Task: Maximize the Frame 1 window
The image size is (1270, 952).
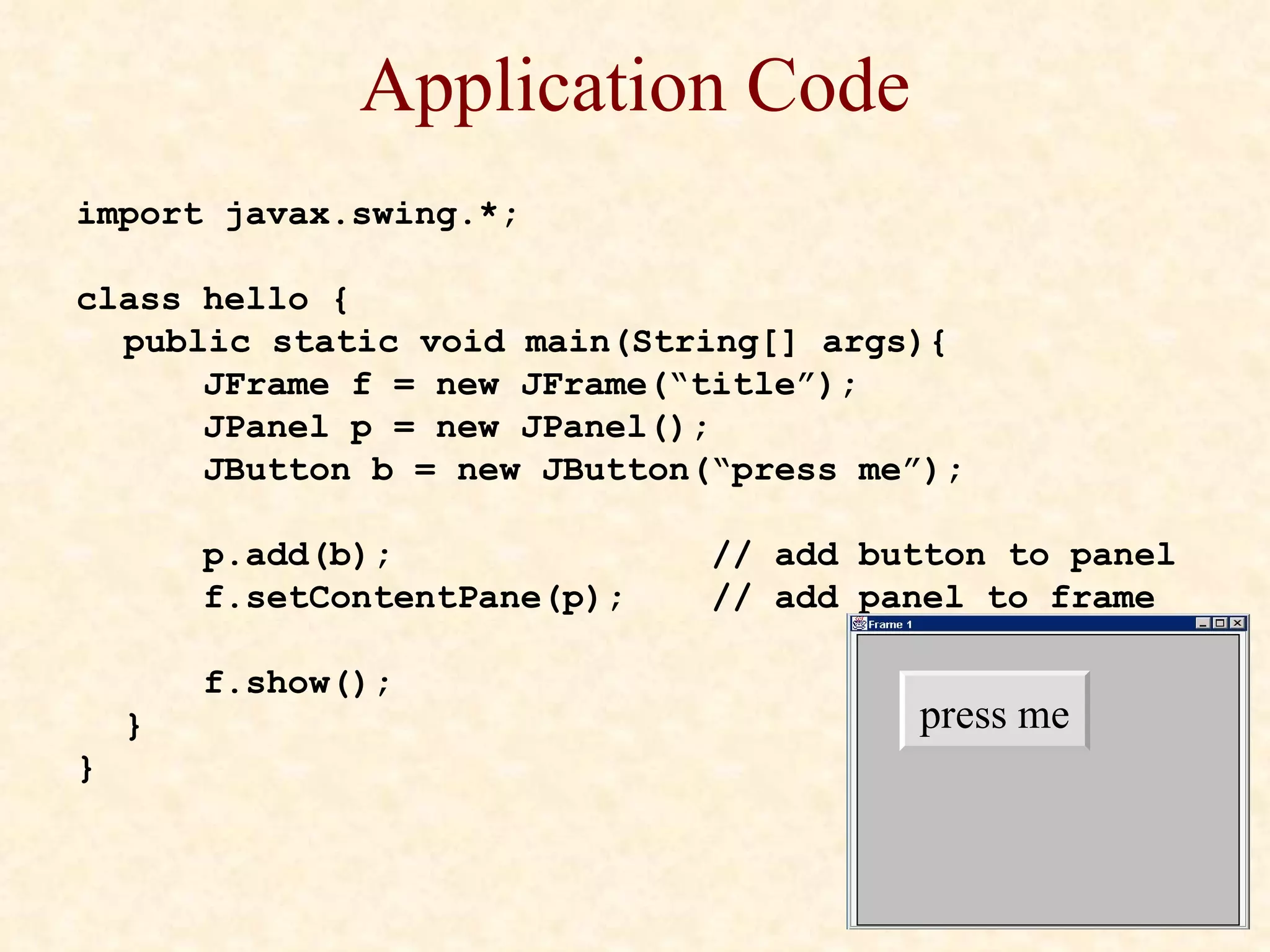Action: [x=1220, y=623]
